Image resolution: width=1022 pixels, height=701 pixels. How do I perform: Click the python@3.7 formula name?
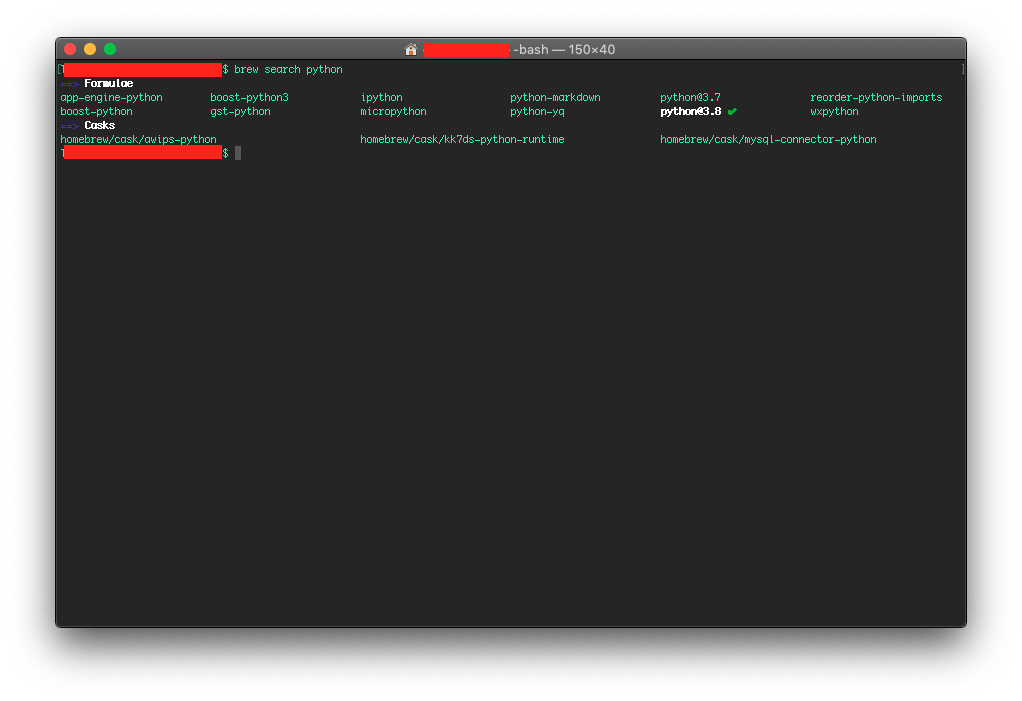(x=690, y=98)
